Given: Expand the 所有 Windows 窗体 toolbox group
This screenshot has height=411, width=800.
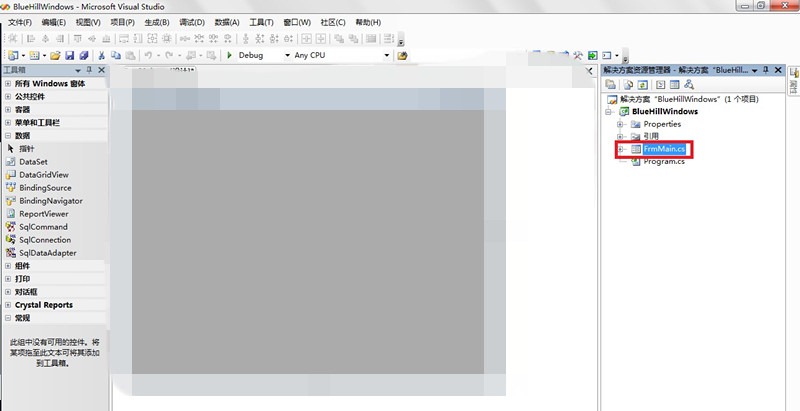Looking at the screenshot, I should click(8, 83).
